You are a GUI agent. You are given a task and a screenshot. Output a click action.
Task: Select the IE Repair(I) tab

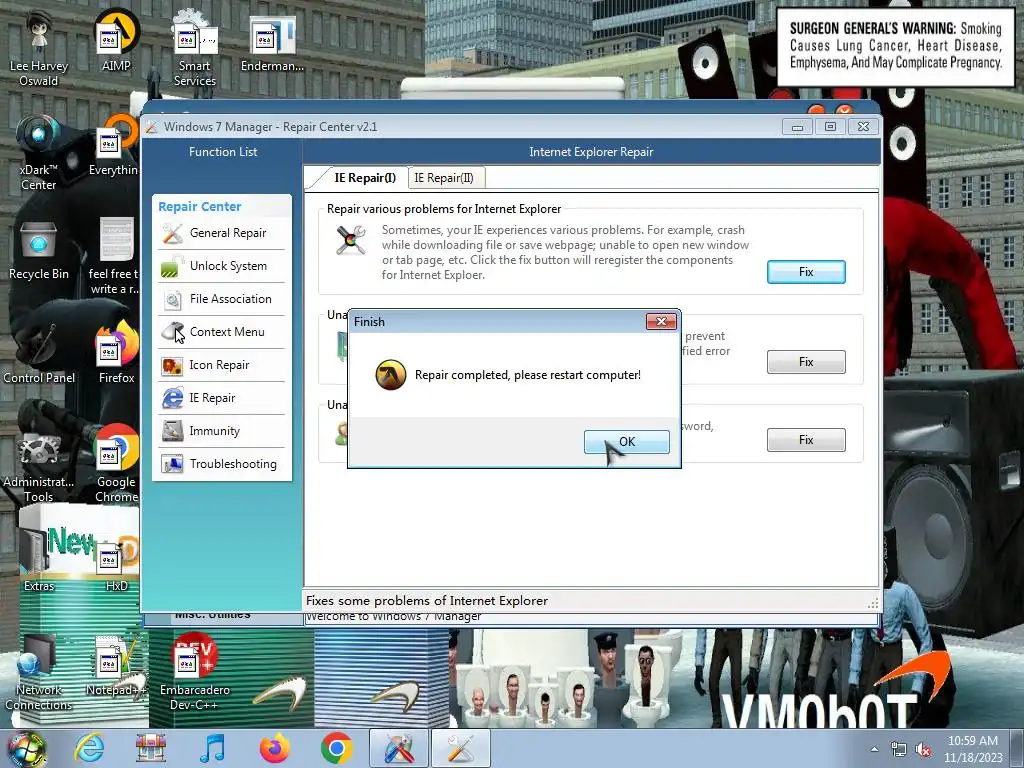[364, 178]
